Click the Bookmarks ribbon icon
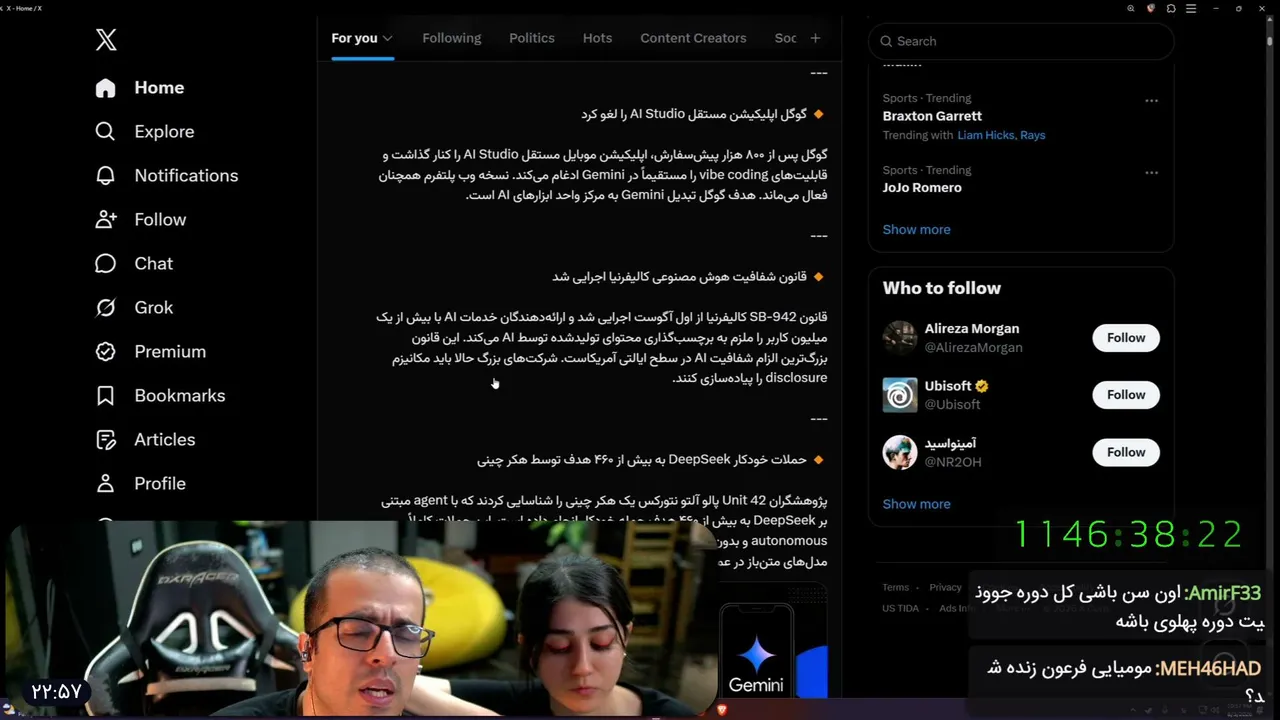The width and height of the screenshot is (1280, 720). tap(105, 396)
